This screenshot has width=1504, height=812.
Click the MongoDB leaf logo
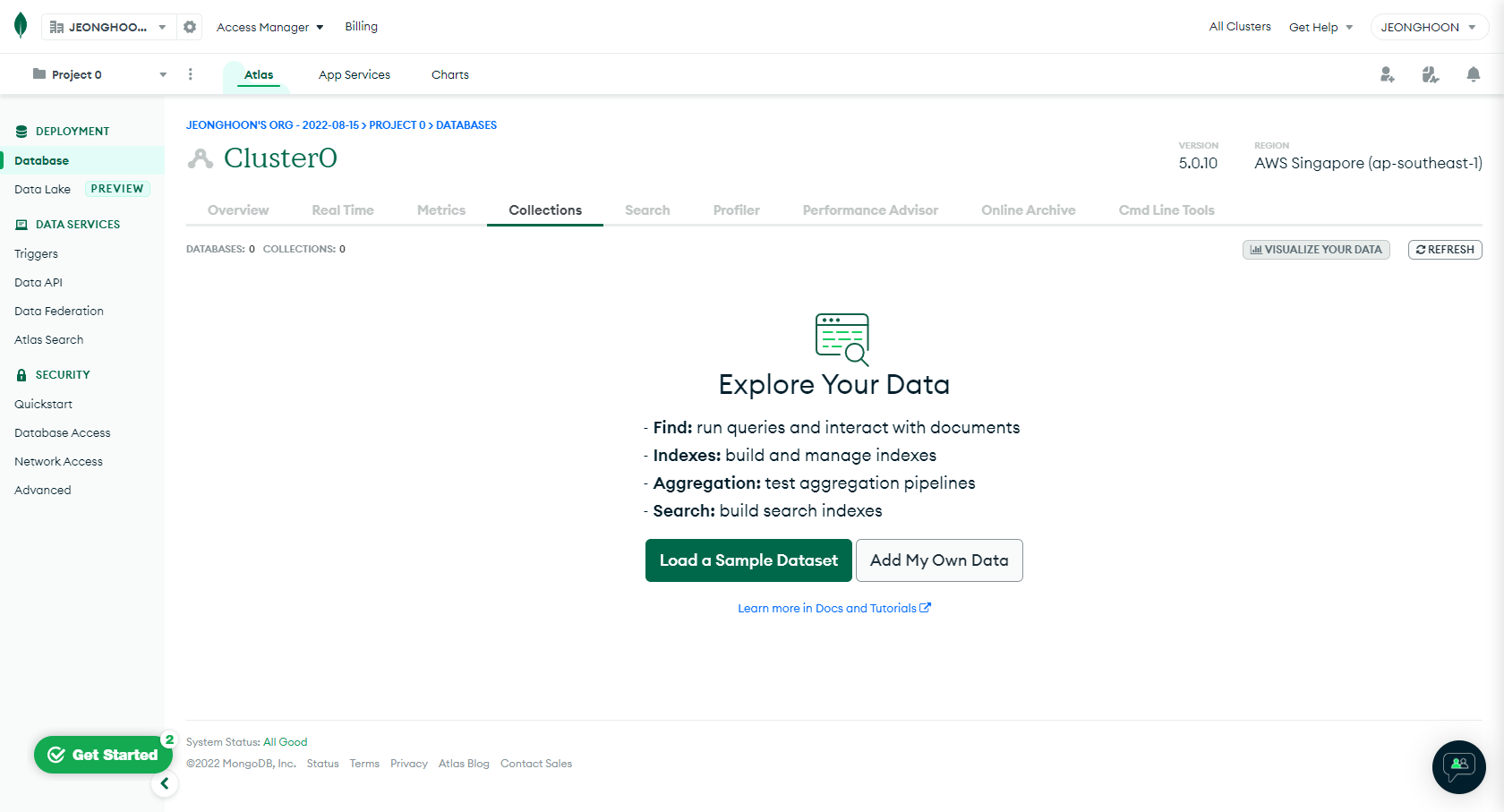(x=21, y=26)
